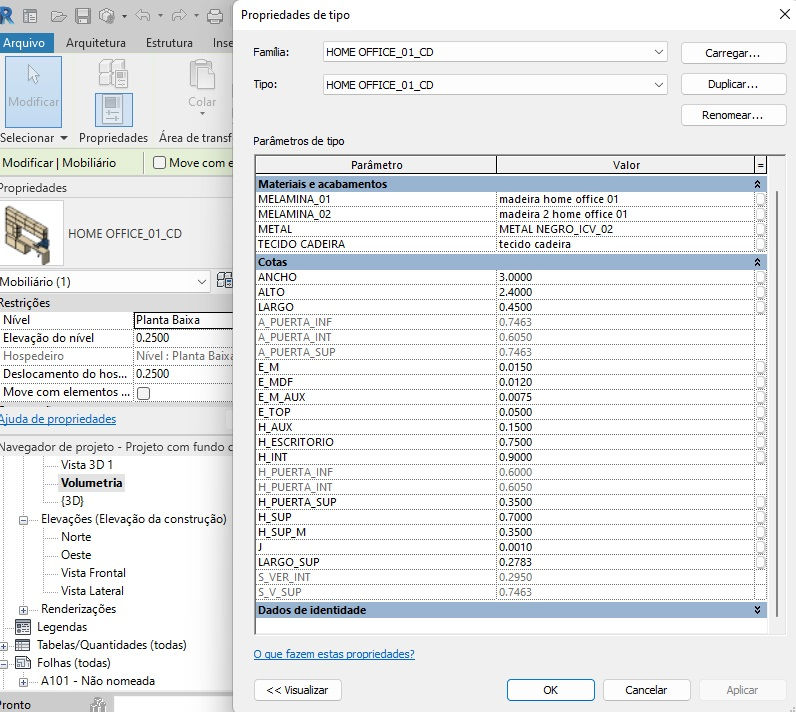Viewport: 796px width, 712px height.
Task: Click the Tabelas/Quantidades table icon
Action: tap(23, 645)
